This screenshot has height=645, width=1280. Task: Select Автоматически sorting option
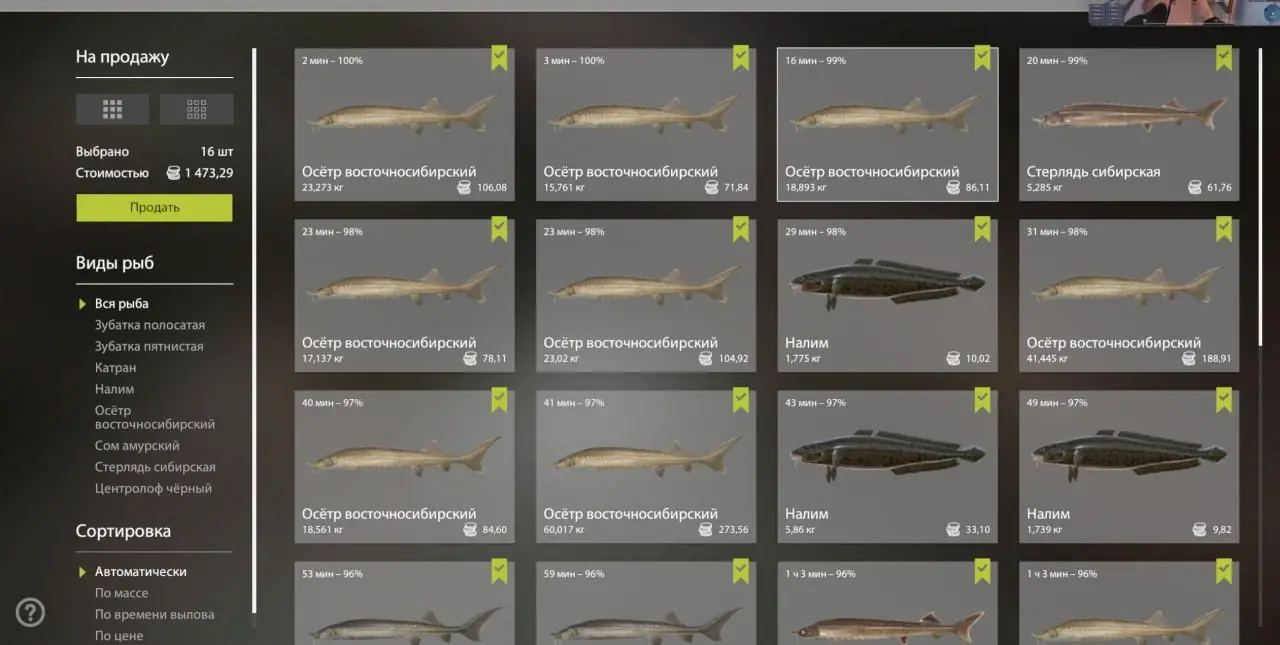141,572
